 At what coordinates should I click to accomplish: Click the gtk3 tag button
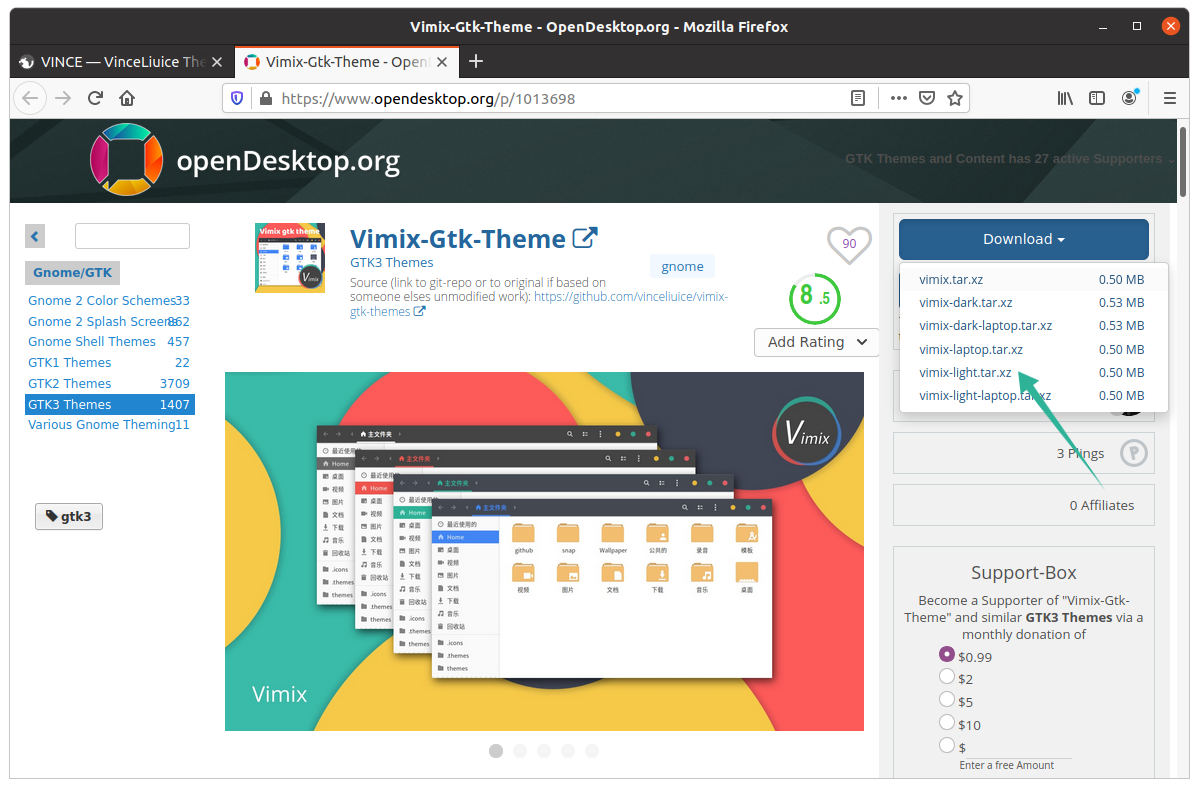[x=69, y=517]
